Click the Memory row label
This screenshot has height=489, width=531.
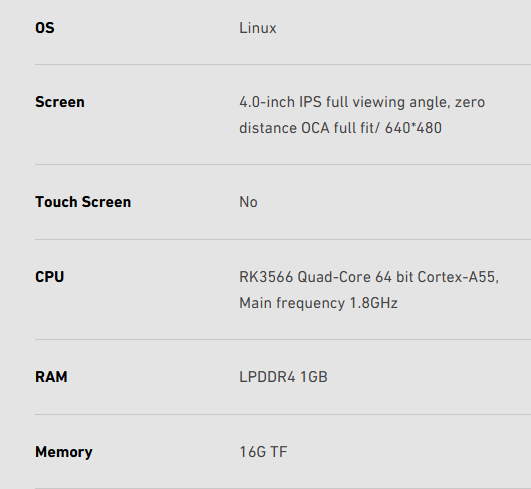[64, 452]
